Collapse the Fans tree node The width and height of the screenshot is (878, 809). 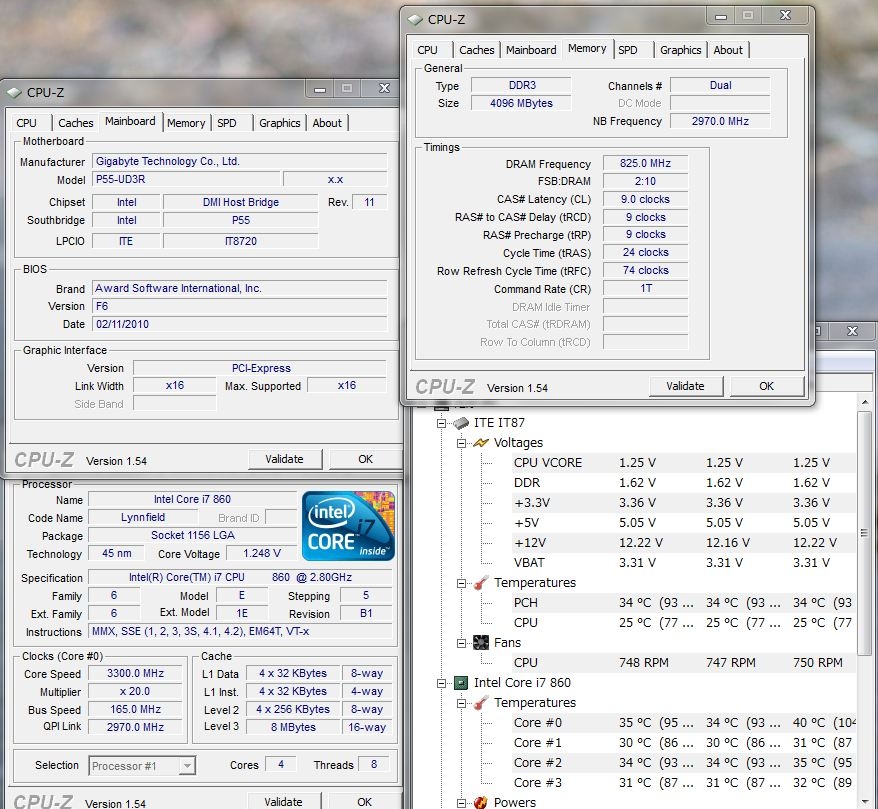[461, 643]
